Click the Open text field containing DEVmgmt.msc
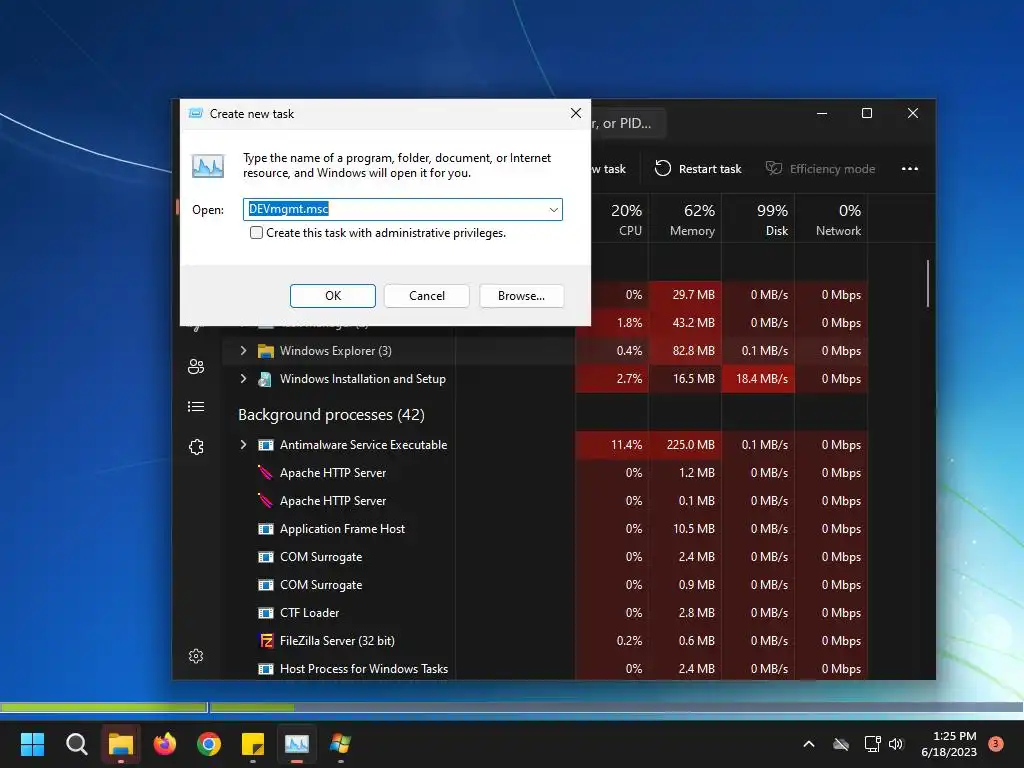This screenshot has width=1024, height=768. [402, 210]
